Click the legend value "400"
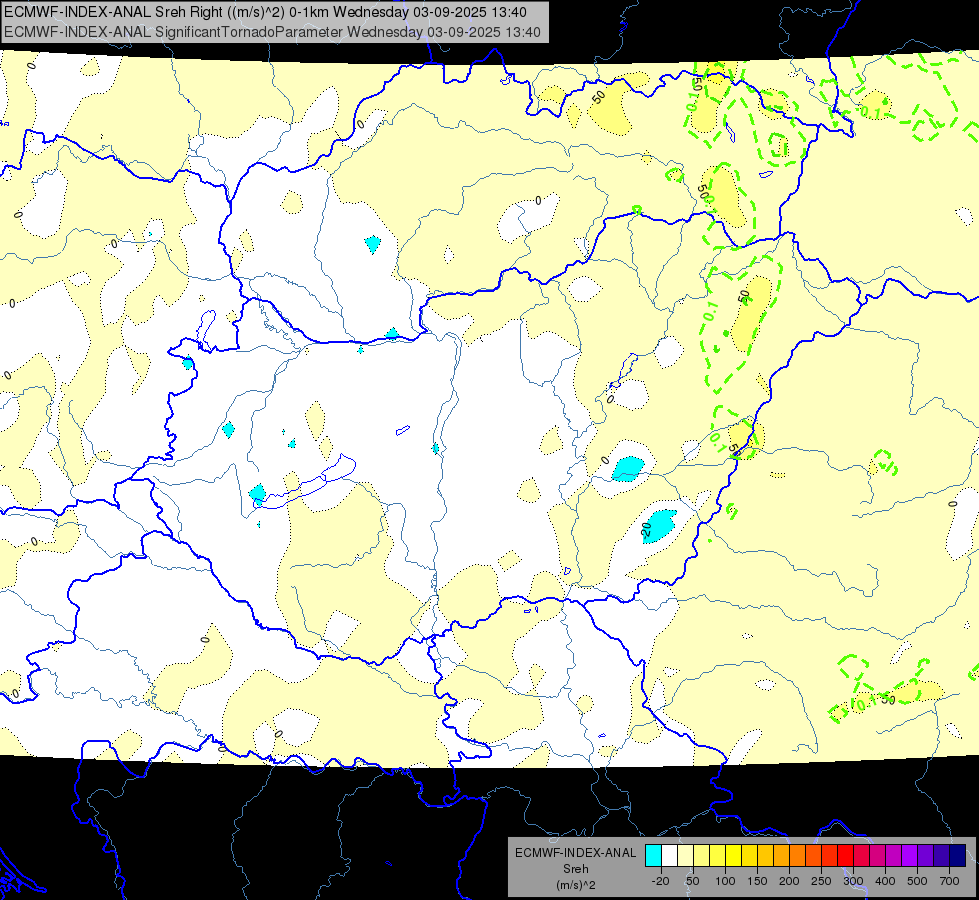Image resolution: width=979 pixels, height=900 pixels. (885, 881)
